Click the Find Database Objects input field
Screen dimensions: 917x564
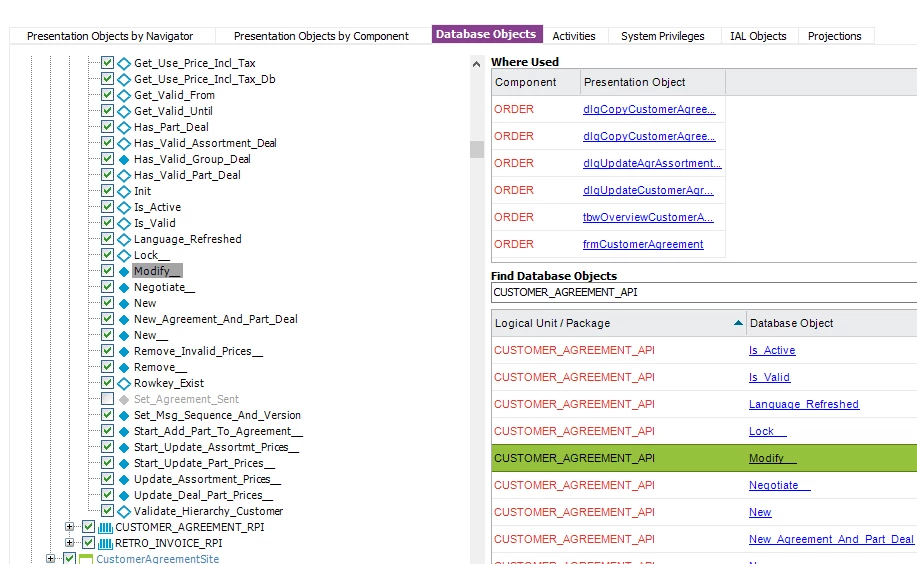700,293
